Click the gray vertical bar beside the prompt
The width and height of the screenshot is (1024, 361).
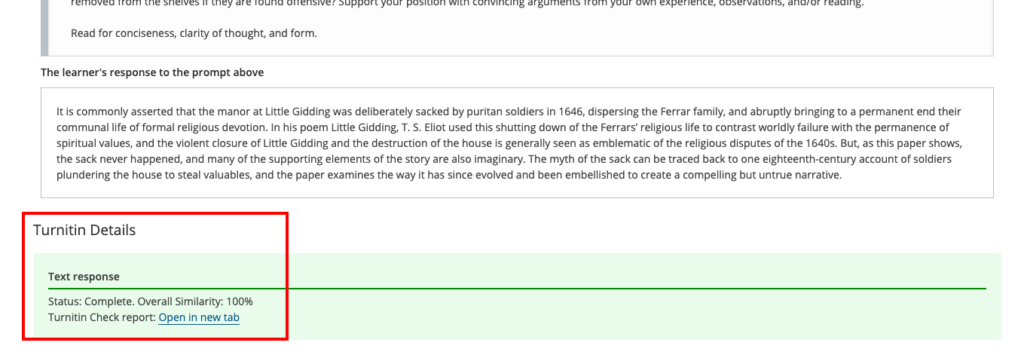tap(44, 27)
